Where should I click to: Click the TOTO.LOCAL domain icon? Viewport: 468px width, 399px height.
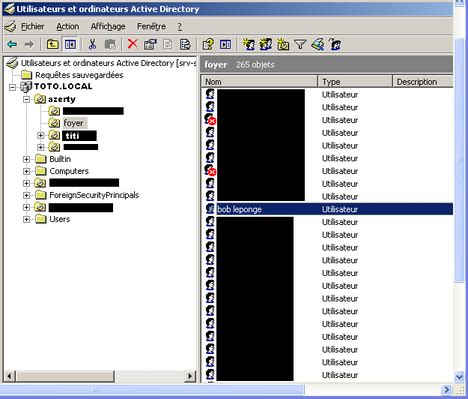(x=26, y=87)
